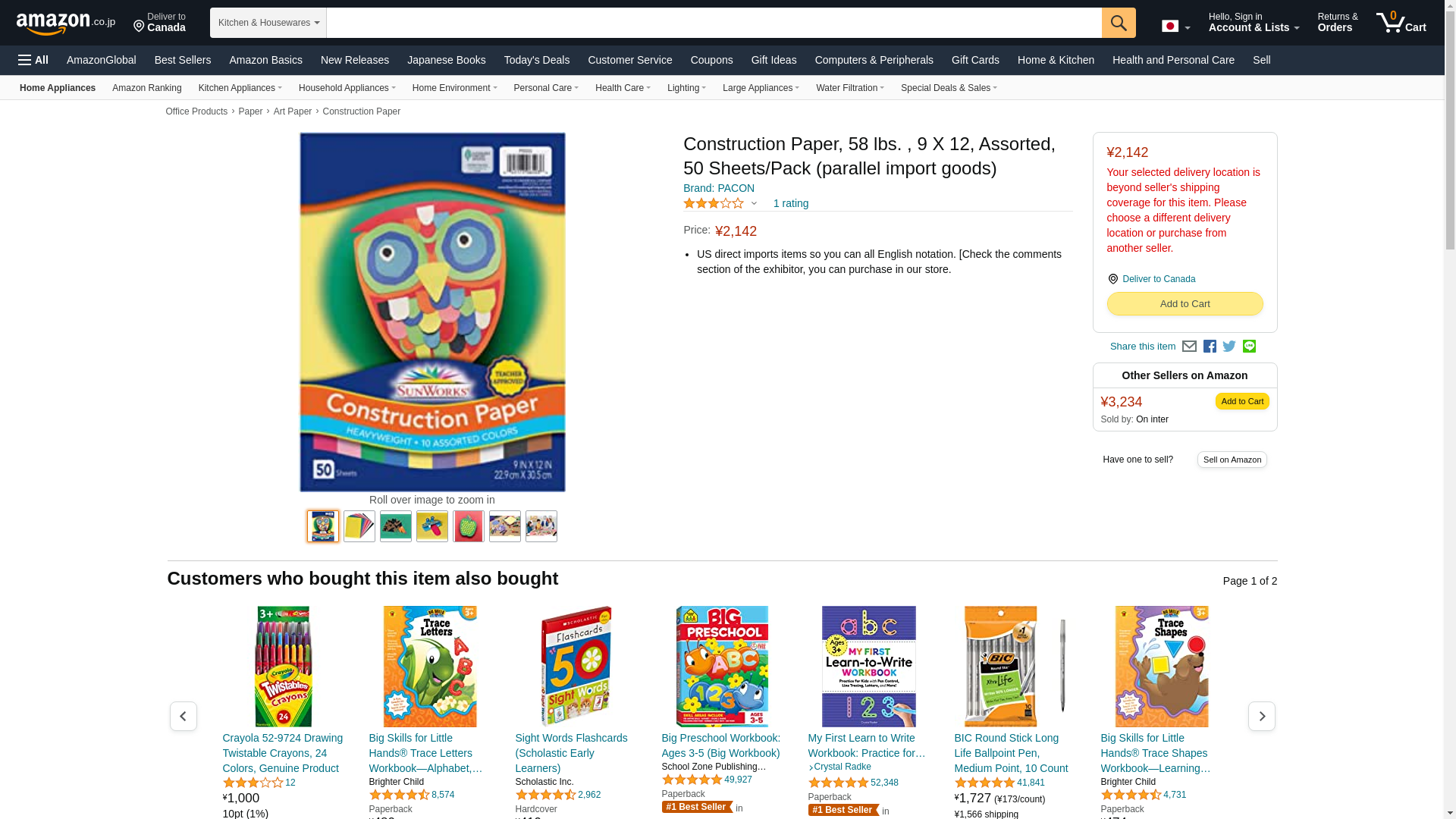Viewport: 1456px width, 819px height.
Task: Expand the Kitchen Appliances submenu
Action: tap(240, 88)
